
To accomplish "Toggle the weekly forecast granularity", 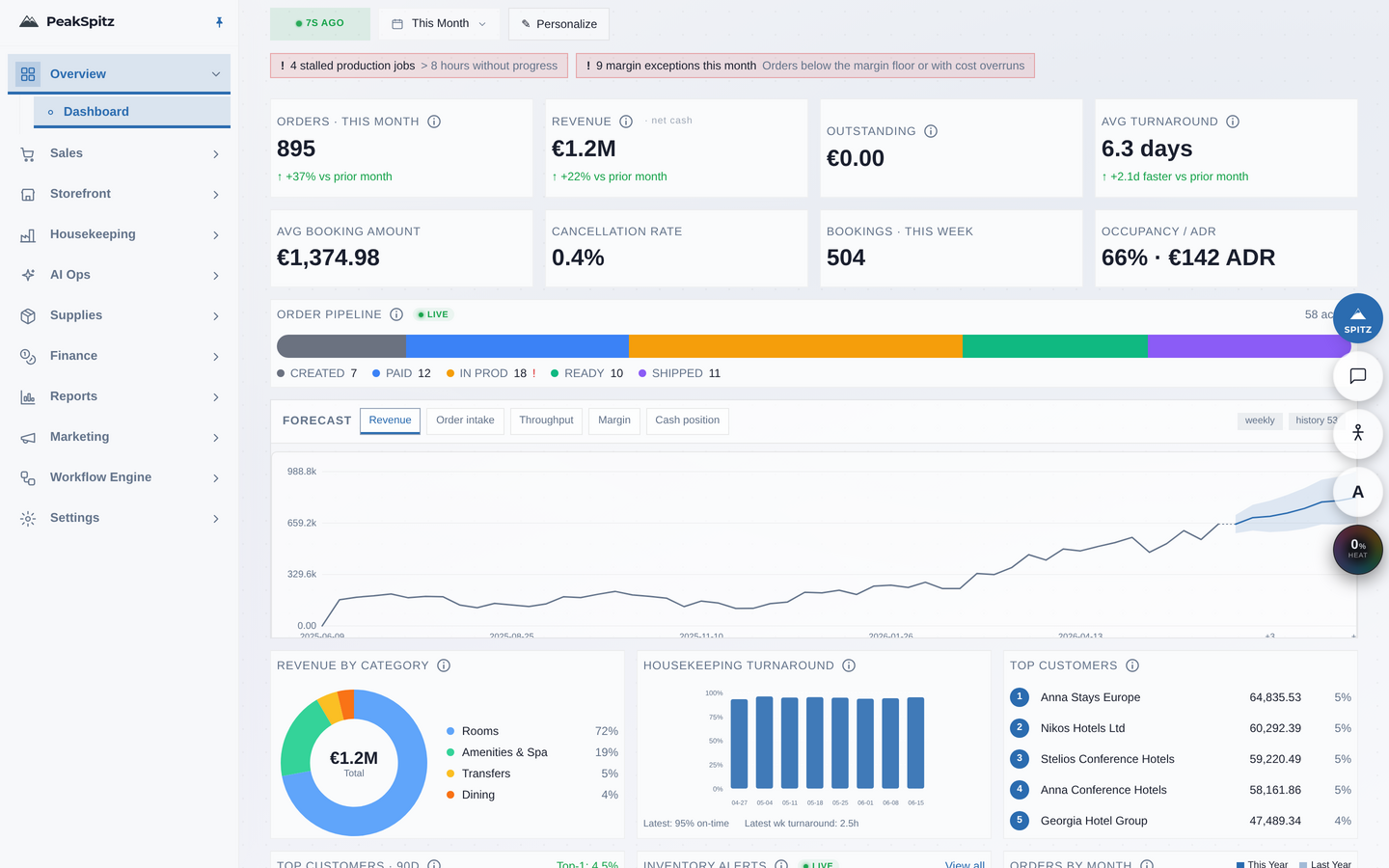I will point(1260,420).
